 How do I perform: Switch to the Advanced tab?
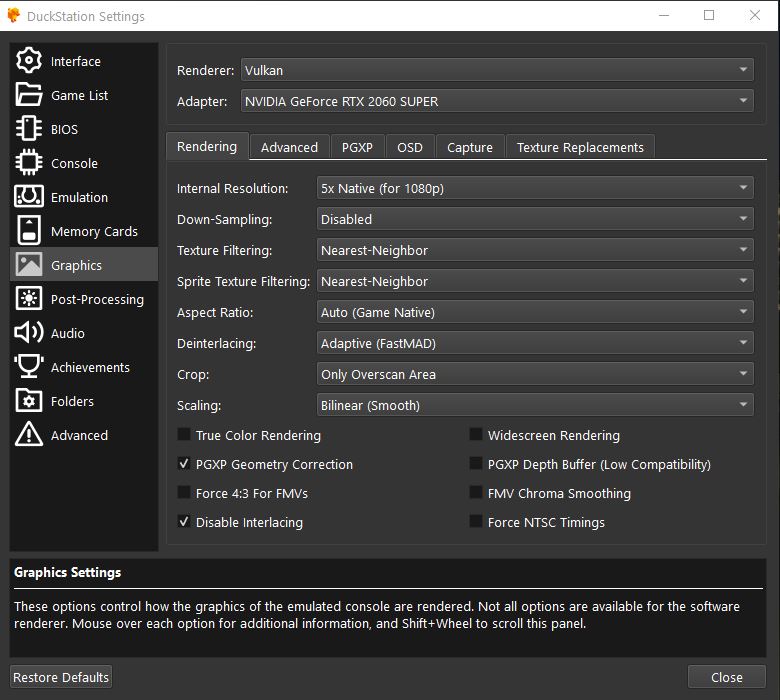(290, 147)
